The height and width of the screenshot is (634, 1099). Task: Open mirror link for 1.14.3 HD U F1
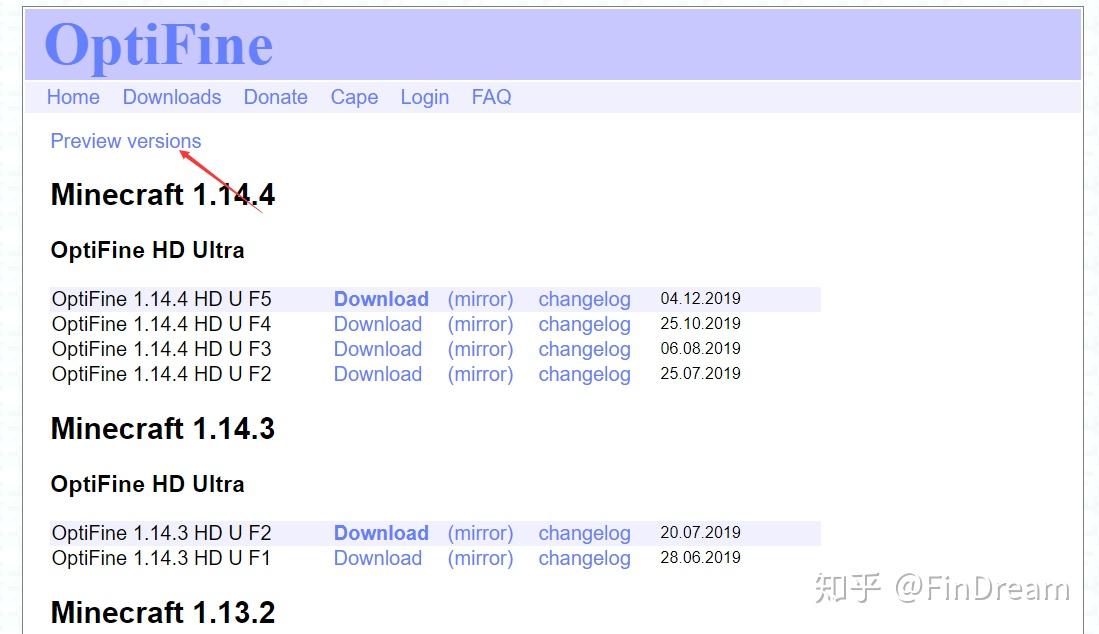[x=481, y=558]
